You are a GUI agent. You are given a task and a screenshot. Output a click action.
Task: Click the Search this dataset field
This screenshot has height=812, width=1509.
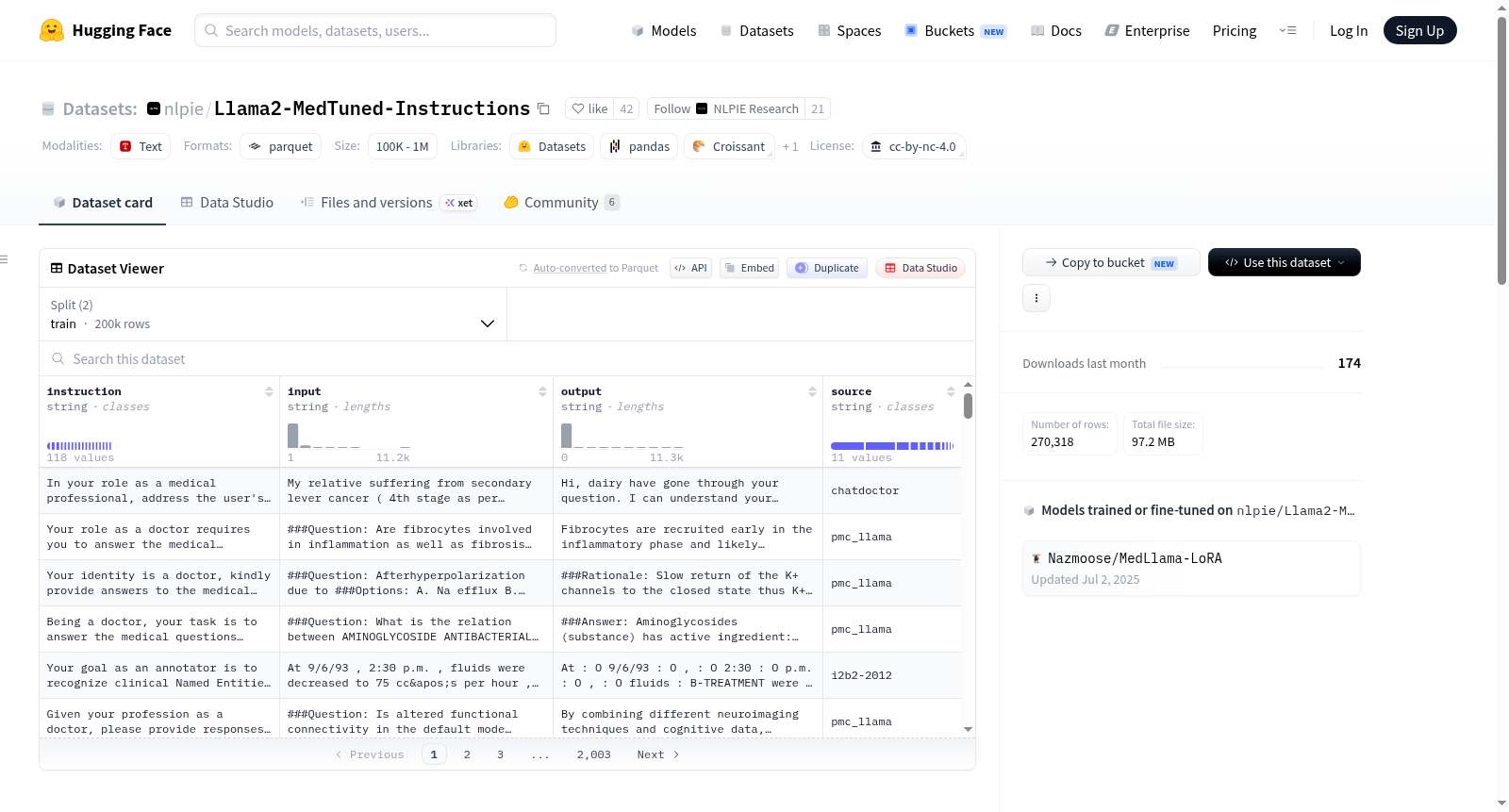point(507,358)
